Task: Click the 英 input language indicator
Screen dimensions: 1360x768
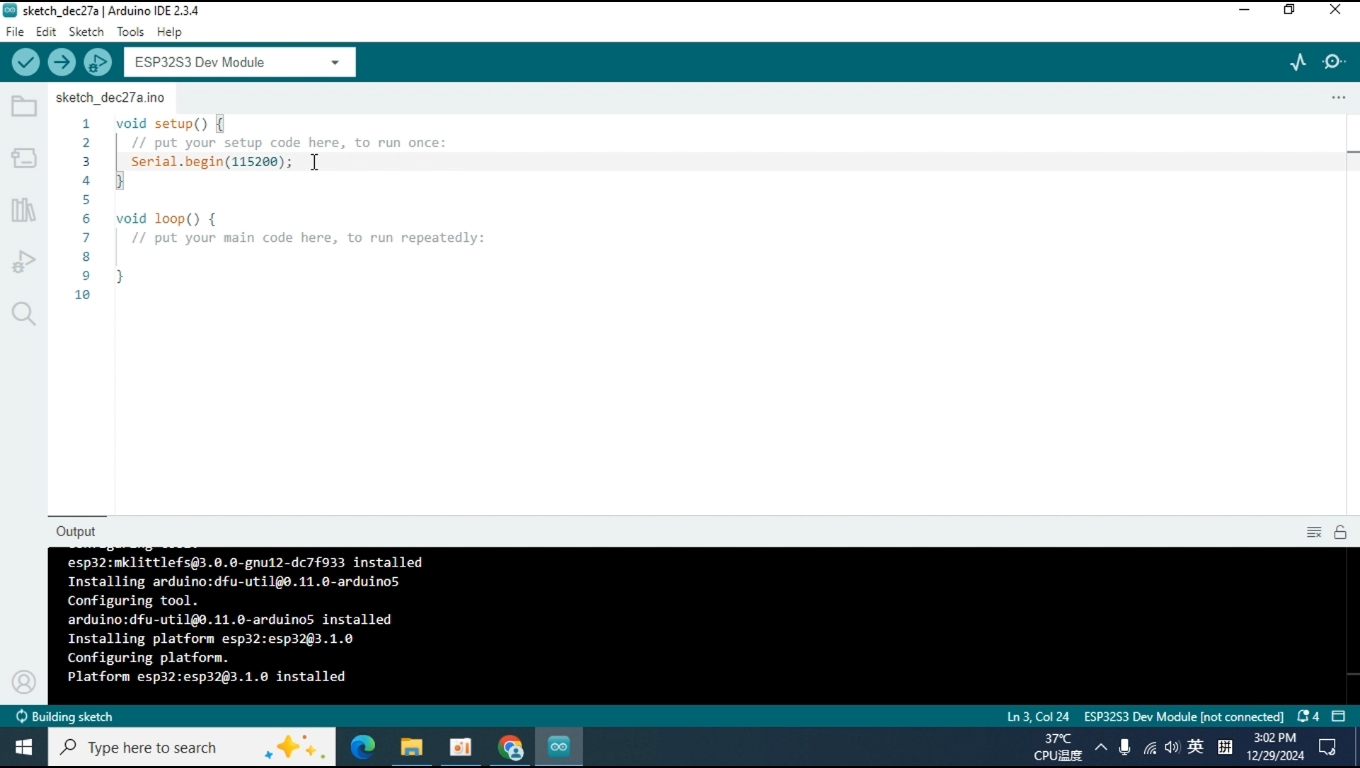Action: pyautogui.click(x=1195, y=747)
